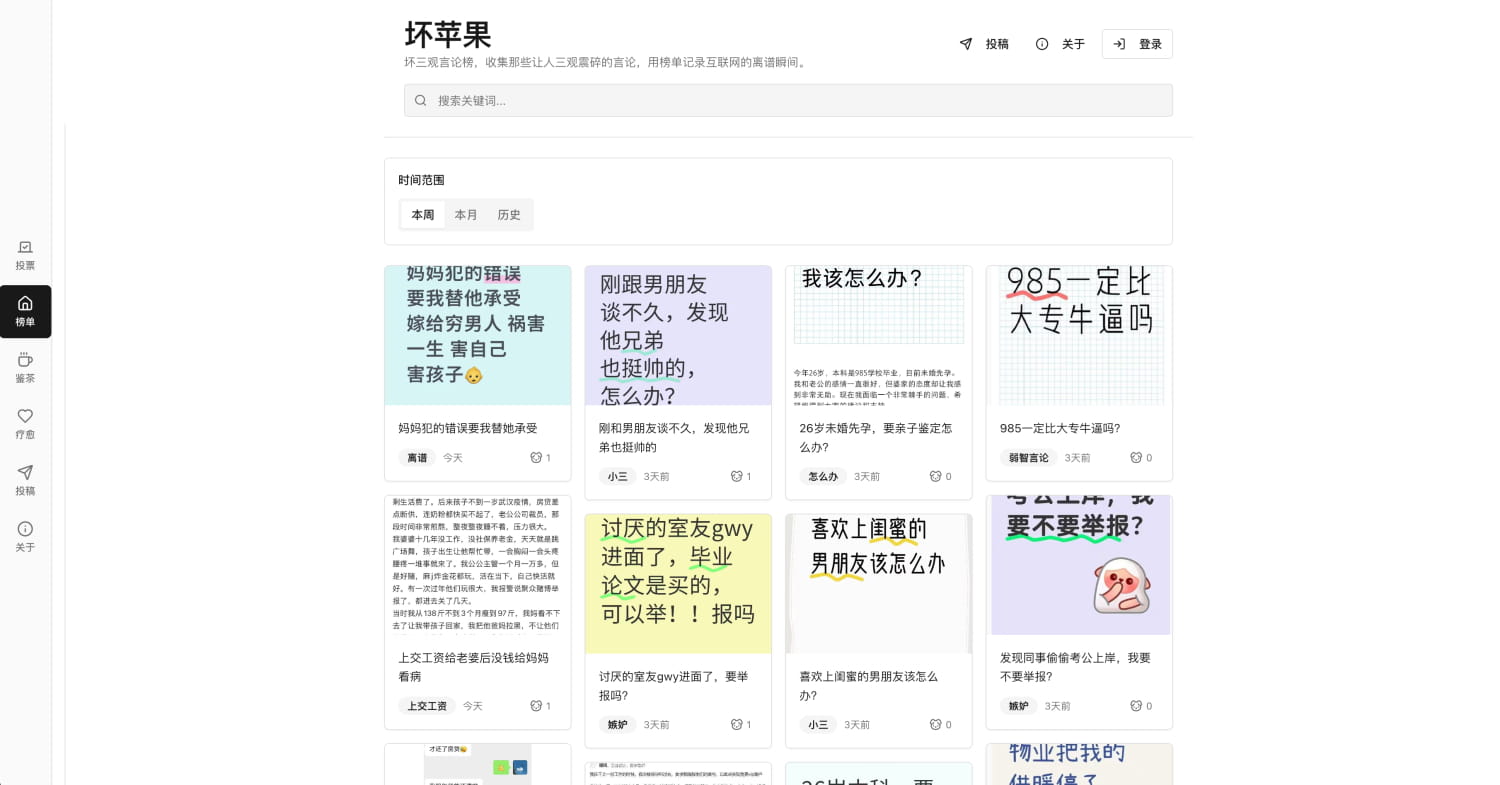Open the 疗愈 heart icon in sidebar

(x=25, y=416)
